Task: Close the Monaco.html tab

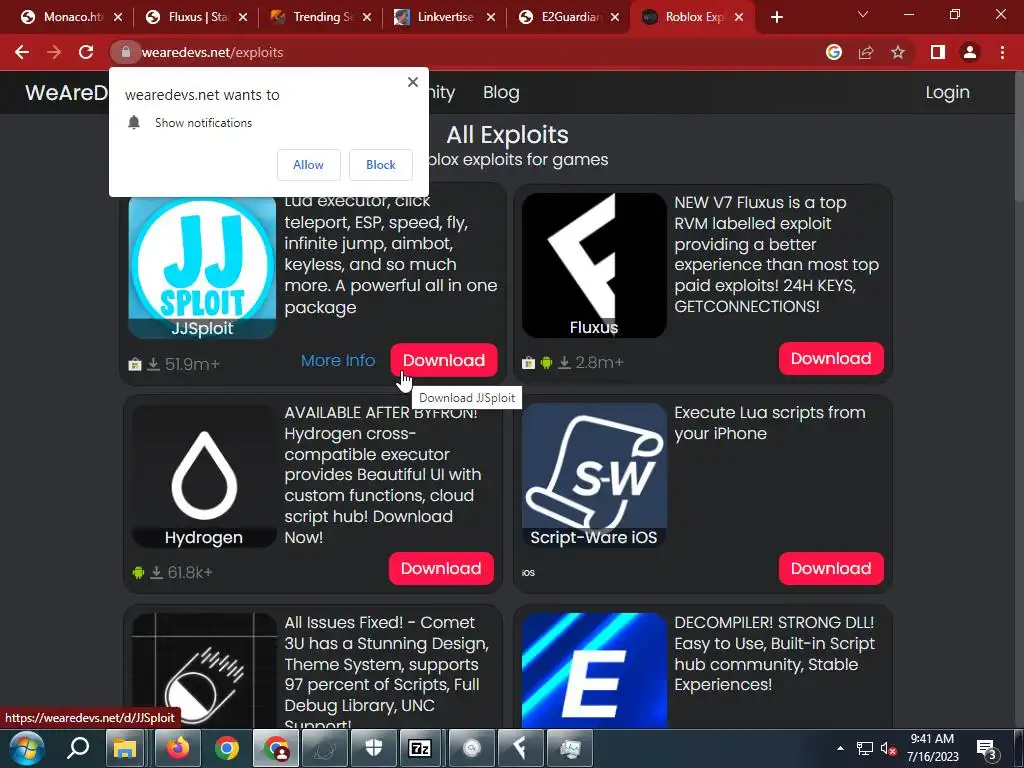Action: (x=118, y=17)
